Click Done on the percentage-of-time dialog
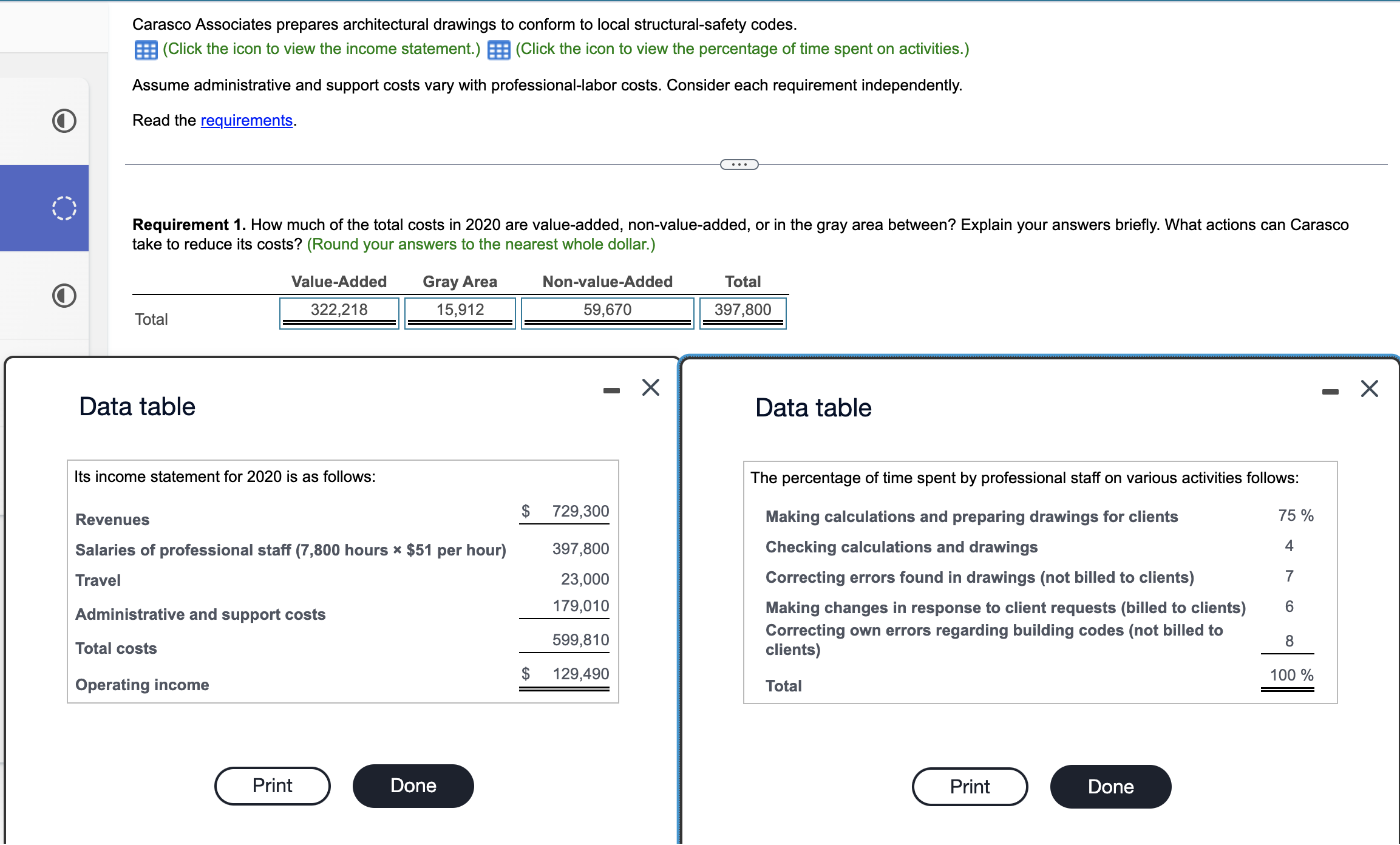Image resolution: width=1400 pixels, height=845 pixels. pos(1110,786)
